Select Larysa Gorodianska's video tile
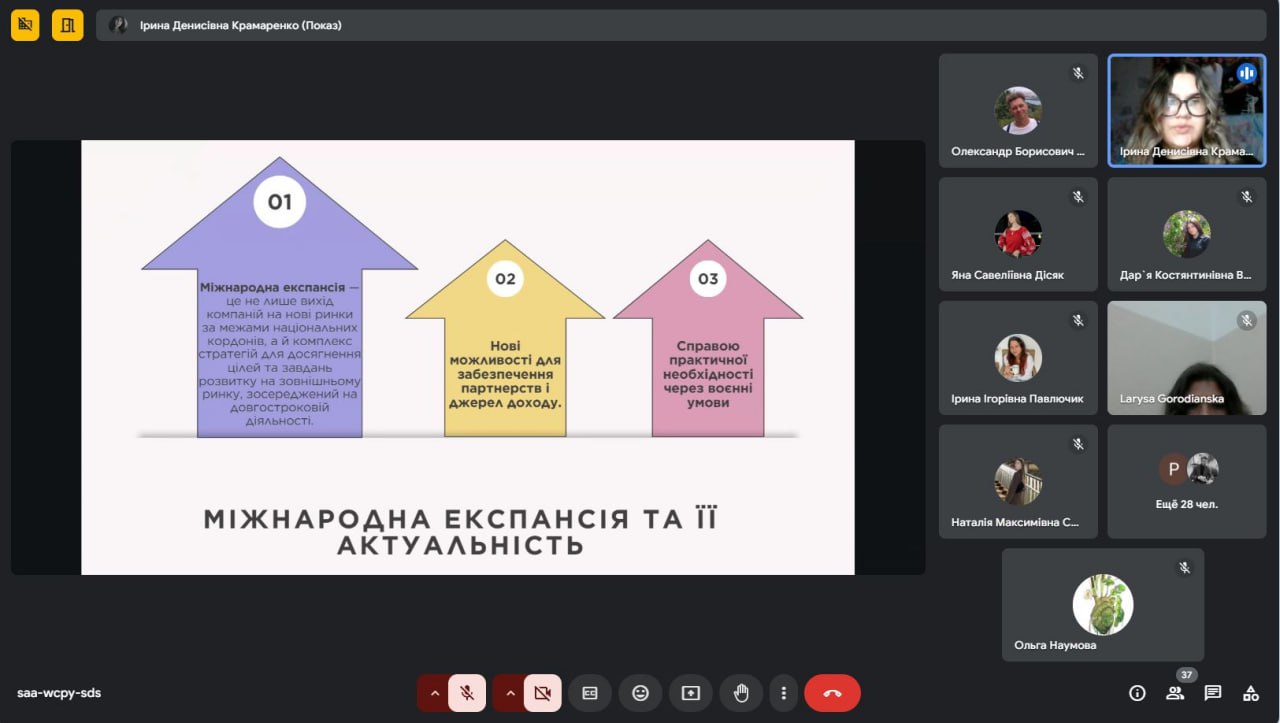The image size is (1280, 723). pyautogui.click(x=1186, y=358)
